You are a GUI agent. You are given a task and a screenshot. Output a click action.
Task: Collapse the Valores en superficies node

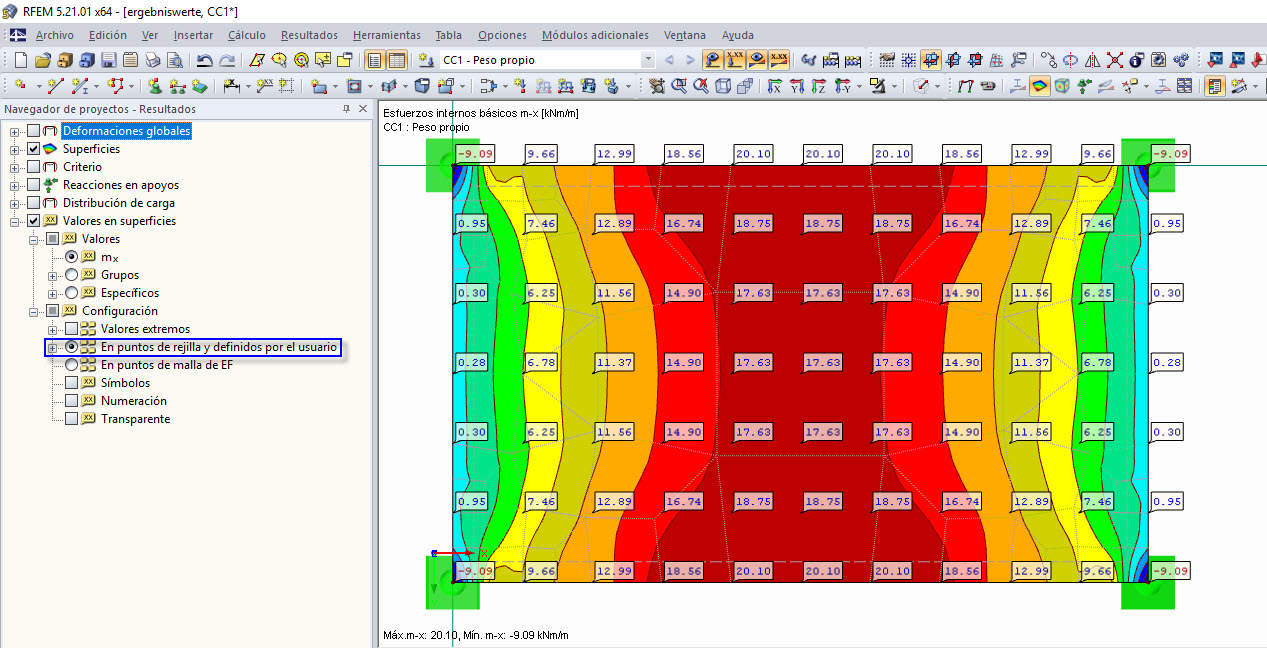click(x=14, y=221)
